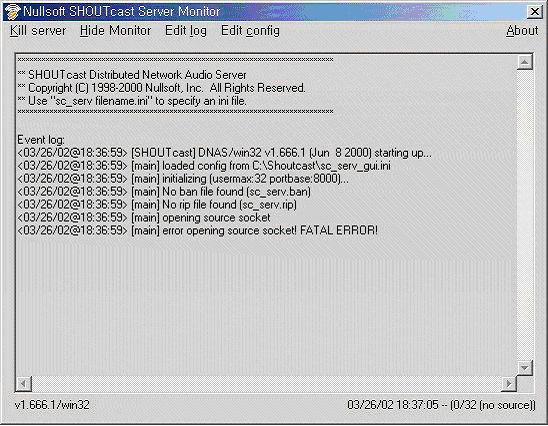Click the Nullsoft SHOUTcast title bar
This screenshot has height=426, width=548.
coord(265,12)
